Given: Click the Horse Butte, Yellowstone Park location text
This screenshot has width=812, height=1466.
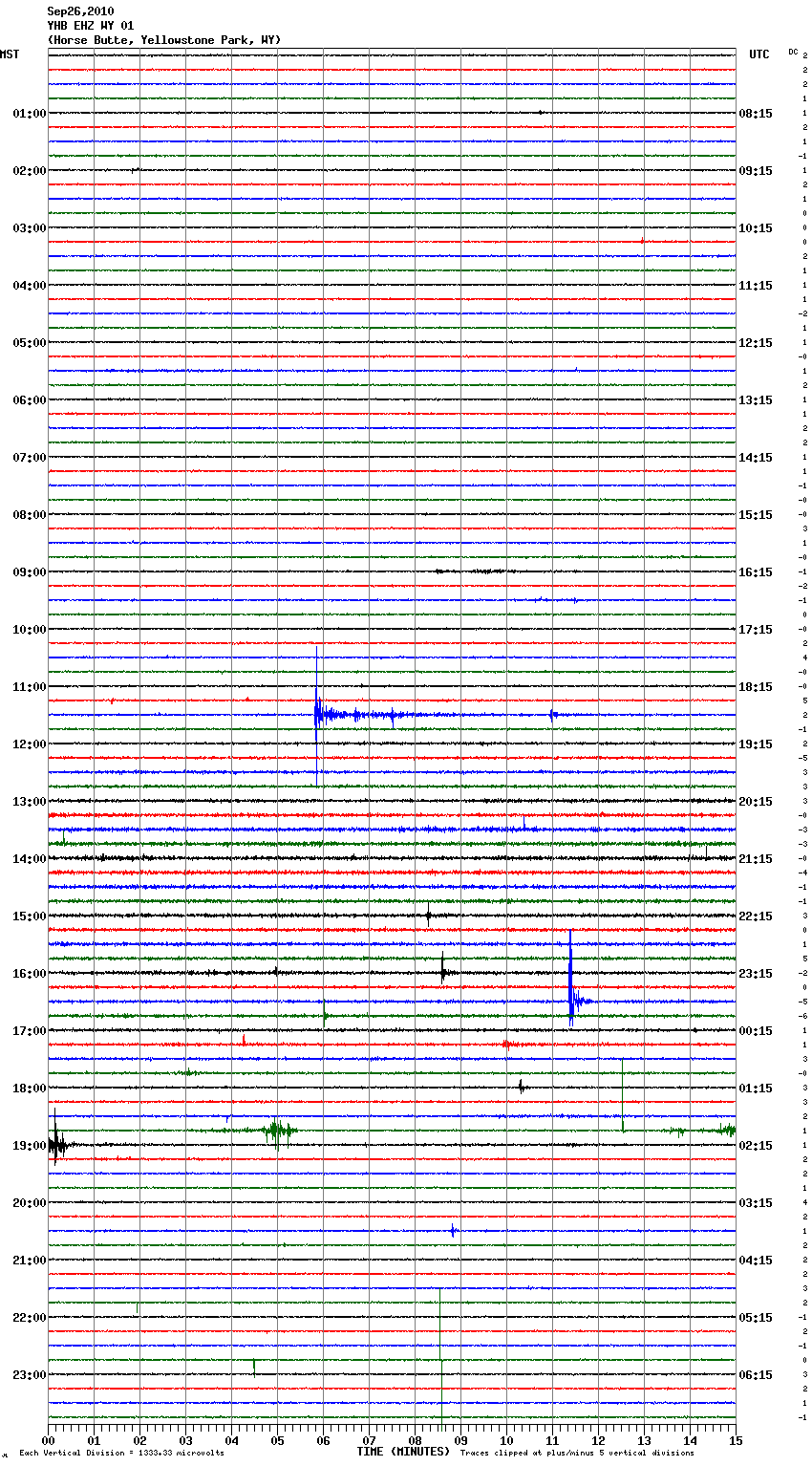Looking at the screenshot, I should 163,40.
